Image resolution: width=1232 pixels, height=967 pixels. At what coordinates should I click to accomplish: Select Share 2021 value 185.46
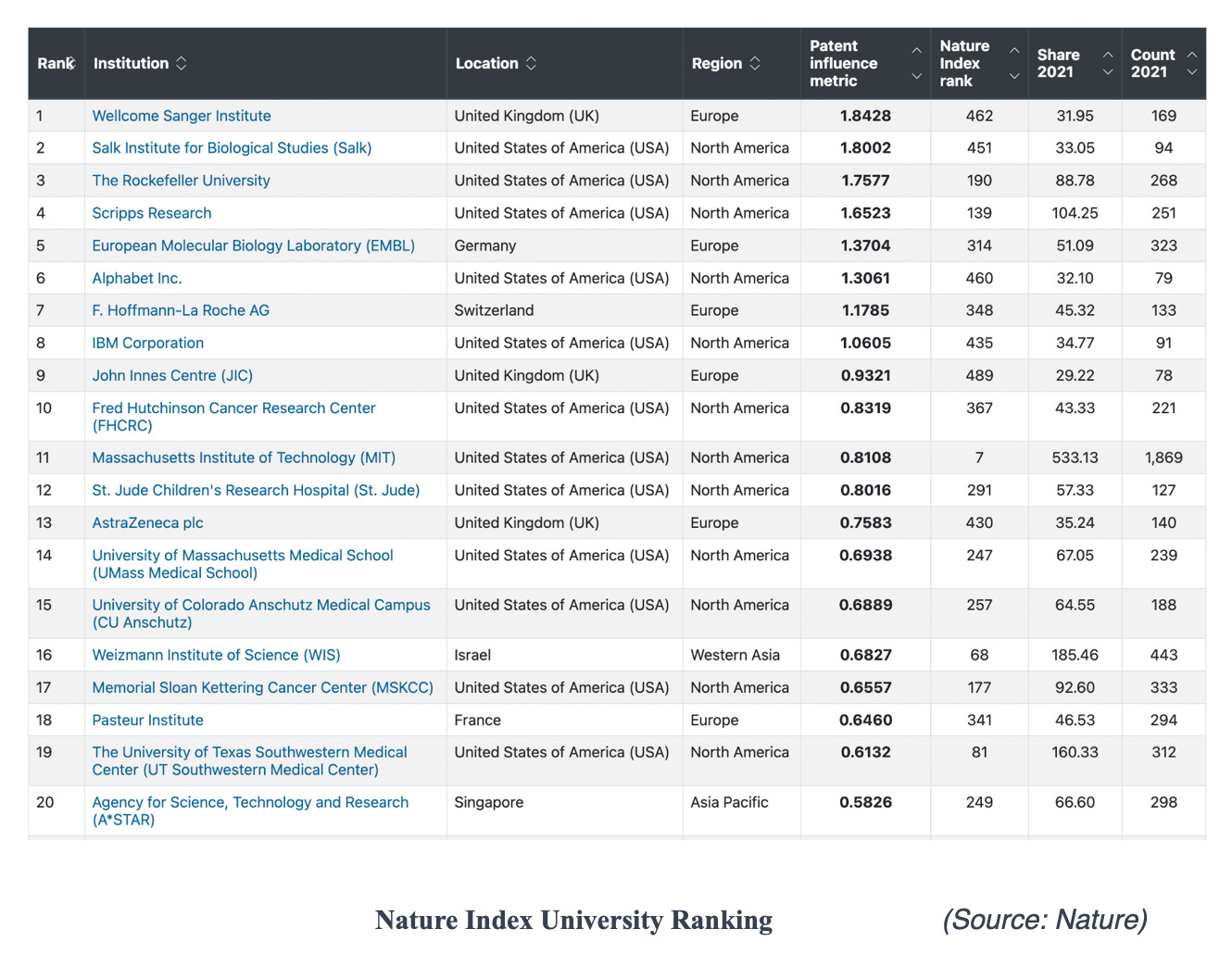click(x=1075, y=655)
